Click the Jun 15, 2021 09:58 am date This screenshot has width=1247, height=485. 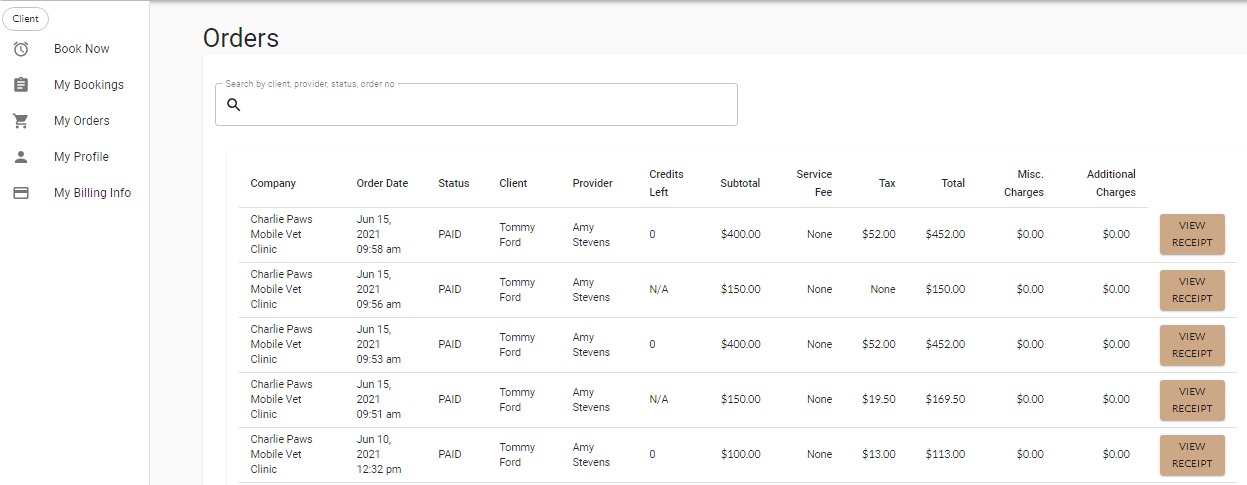(x=379, y=234)
